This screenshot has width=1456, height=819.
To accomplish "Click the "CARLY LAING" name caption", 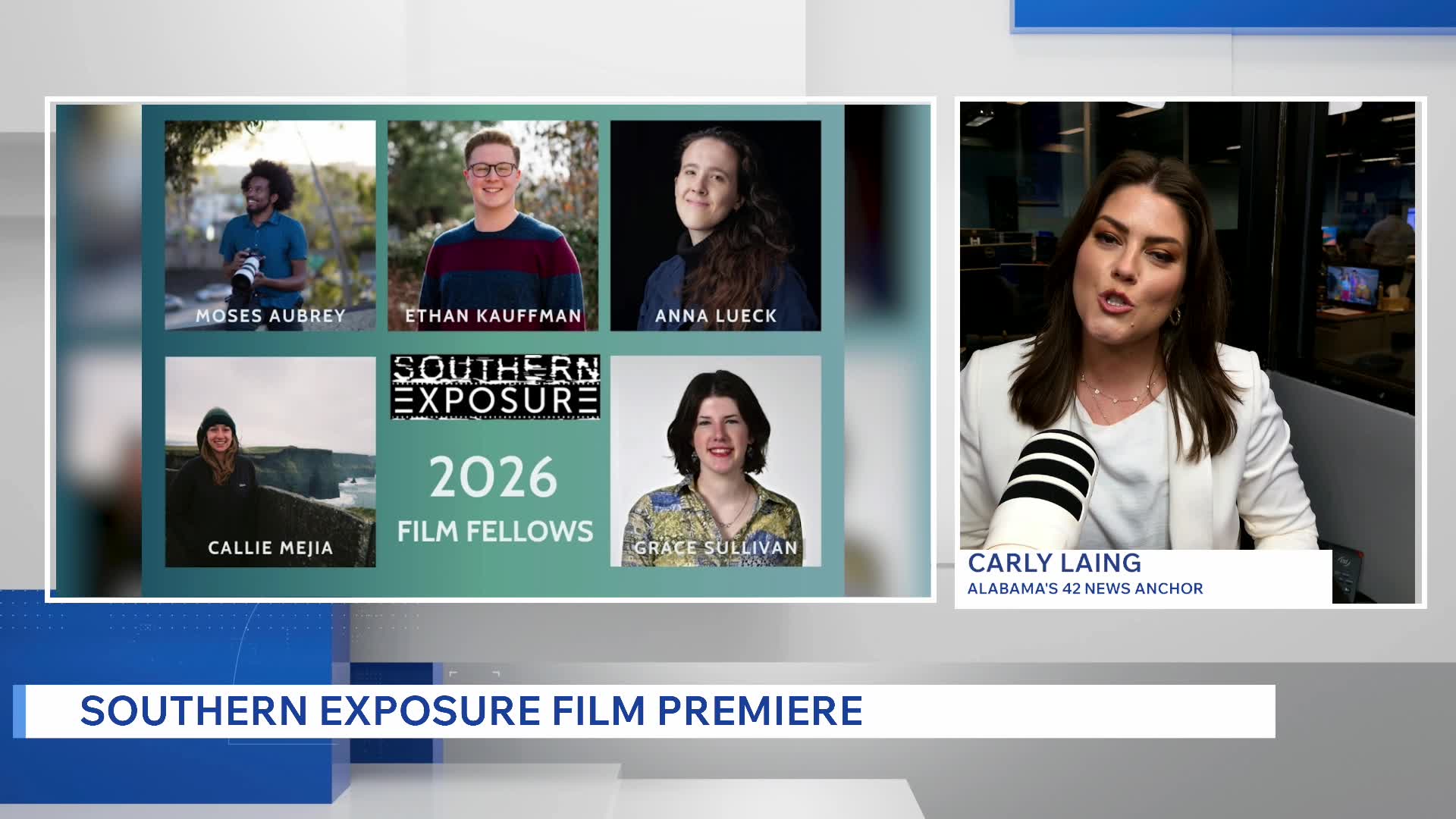I will 1054,563.
